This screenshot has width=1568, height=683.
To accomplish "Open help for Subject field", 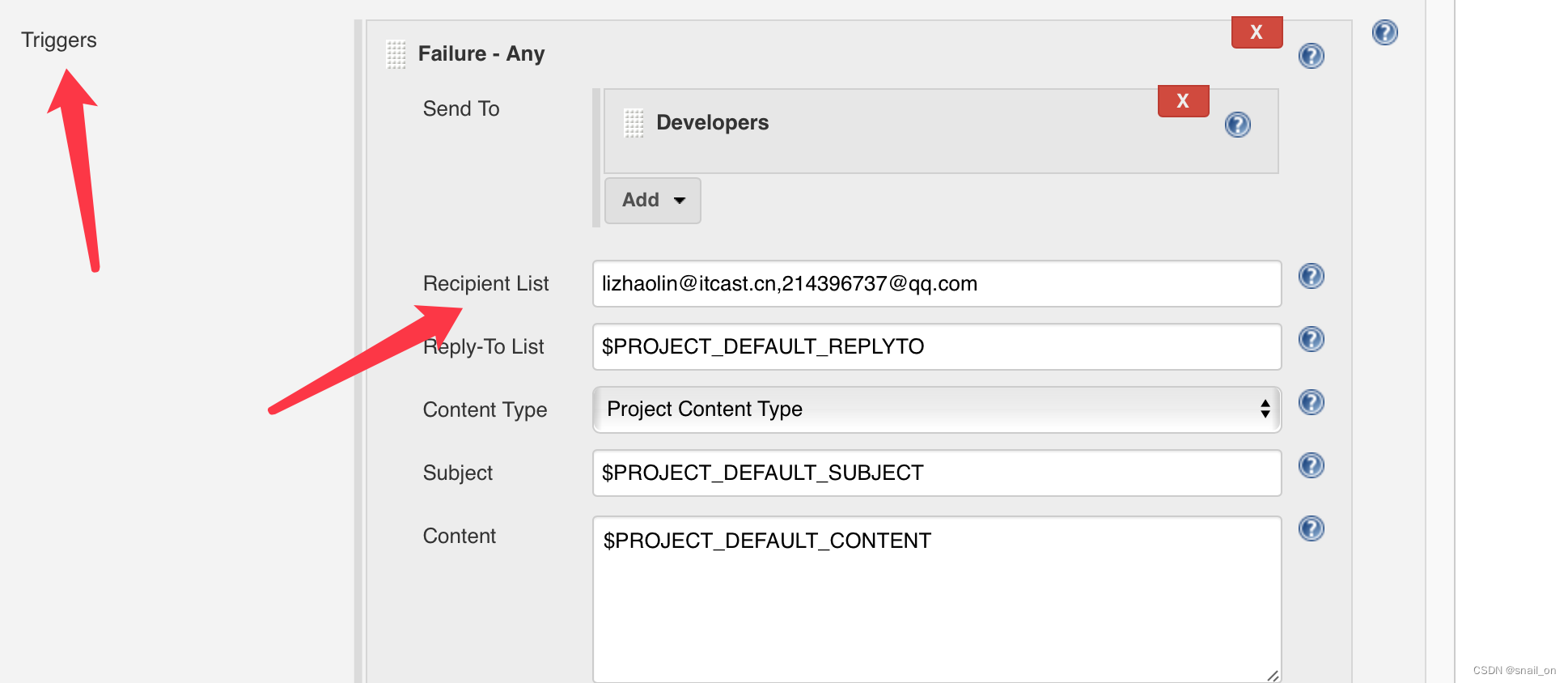I will (1311, 465).
